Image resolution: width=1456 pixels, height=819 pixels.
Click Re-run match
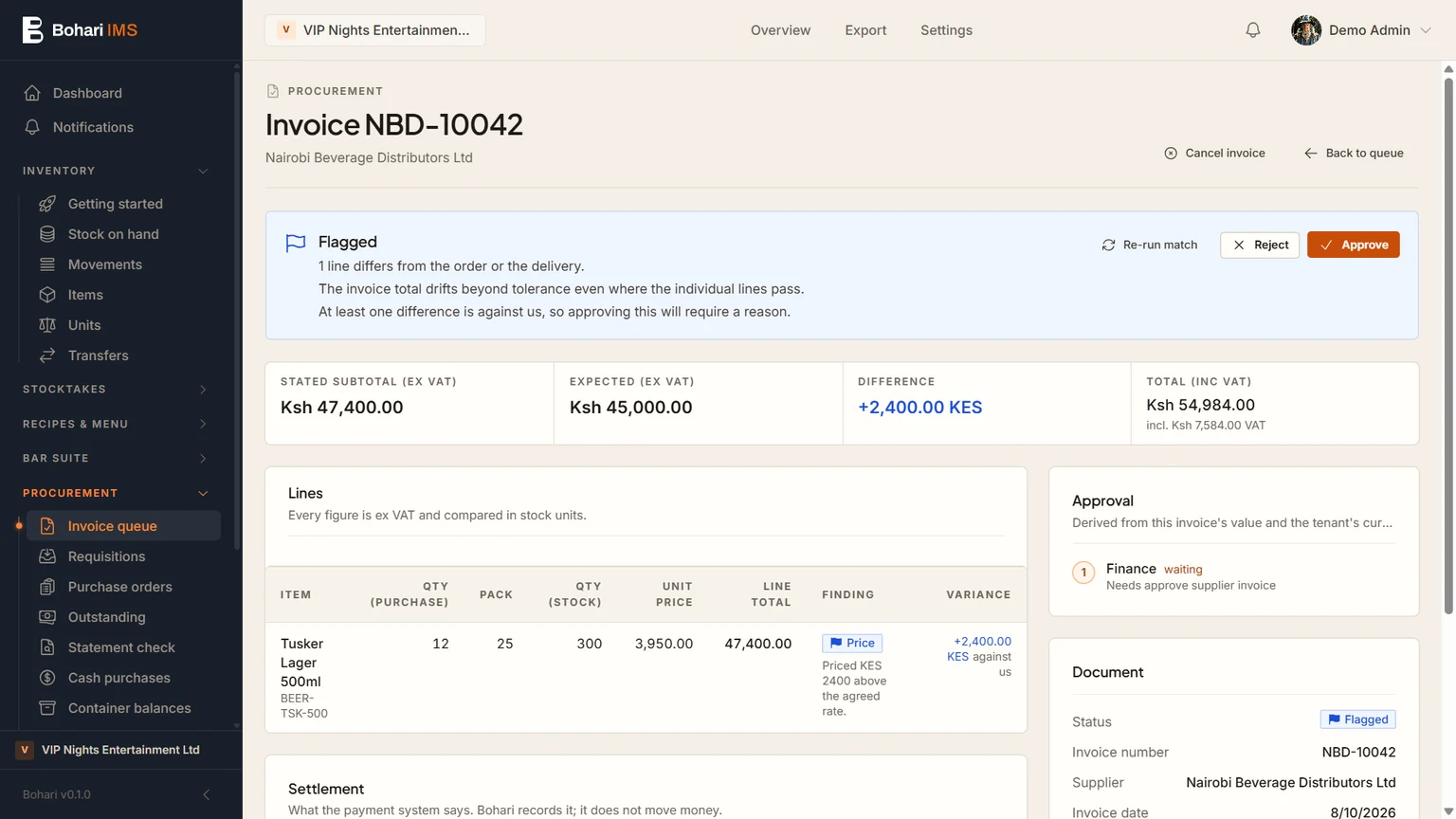(1150, 245)
